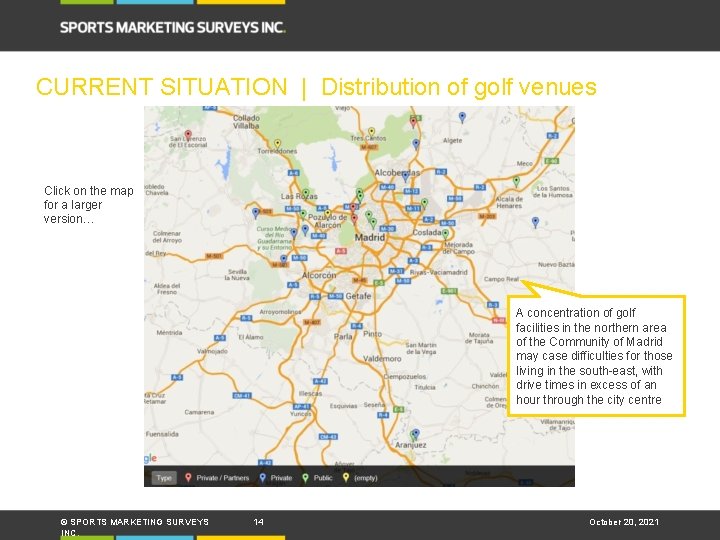Select green Public legend pin

click(x=305, y=478)
